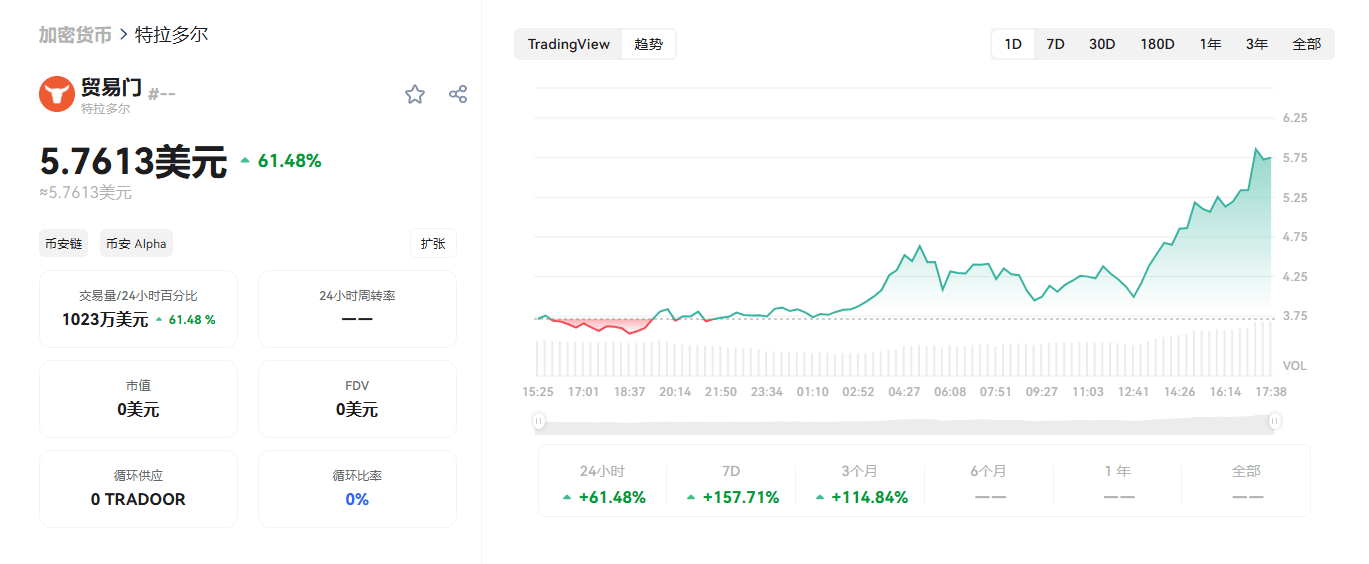This screenshot has height=564, width=1369.
Task: Select the 7D time range tab
Action: (1055, 44)
